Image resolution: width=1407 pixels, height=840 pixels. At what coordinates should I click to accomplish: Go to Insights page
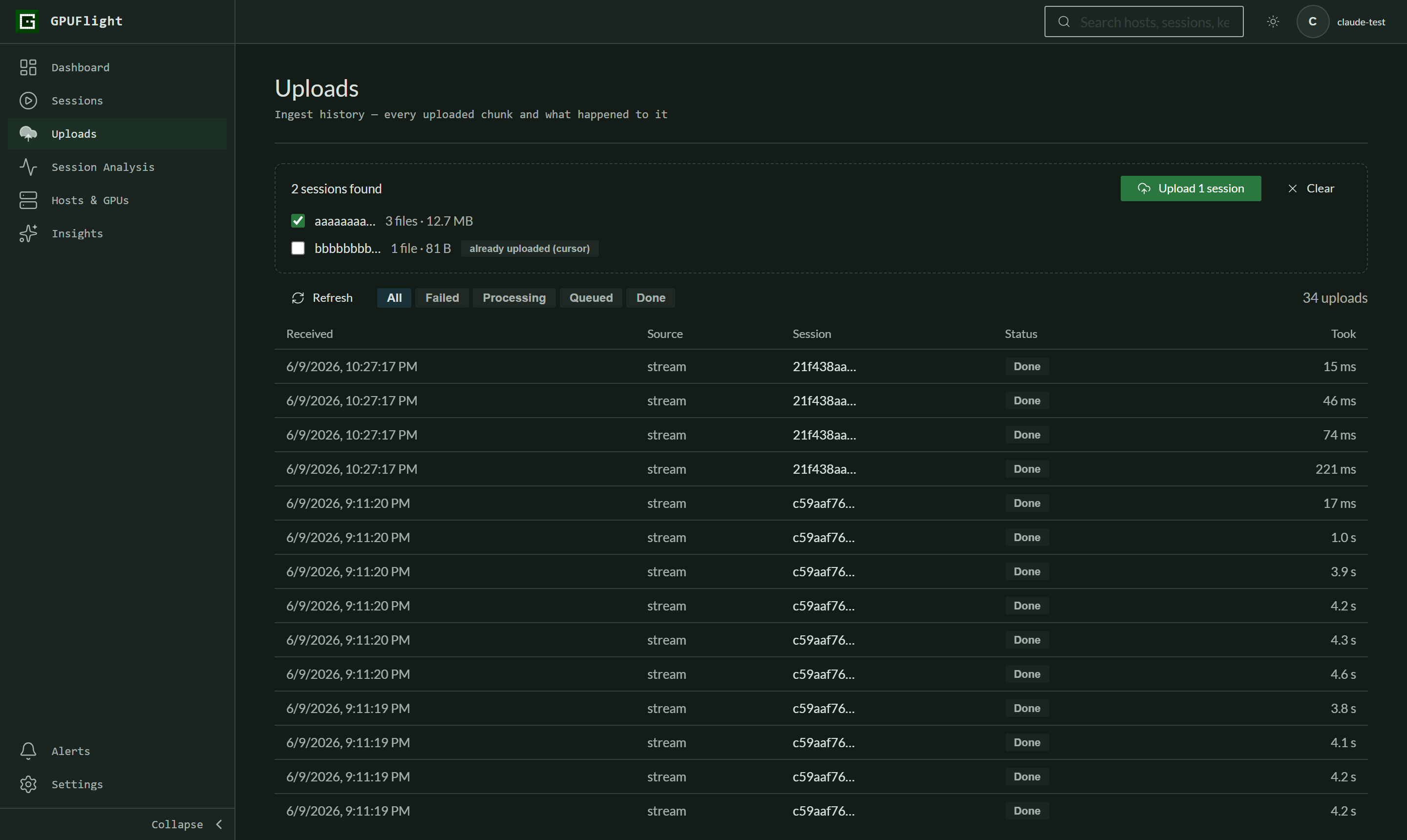coord(117,233)
